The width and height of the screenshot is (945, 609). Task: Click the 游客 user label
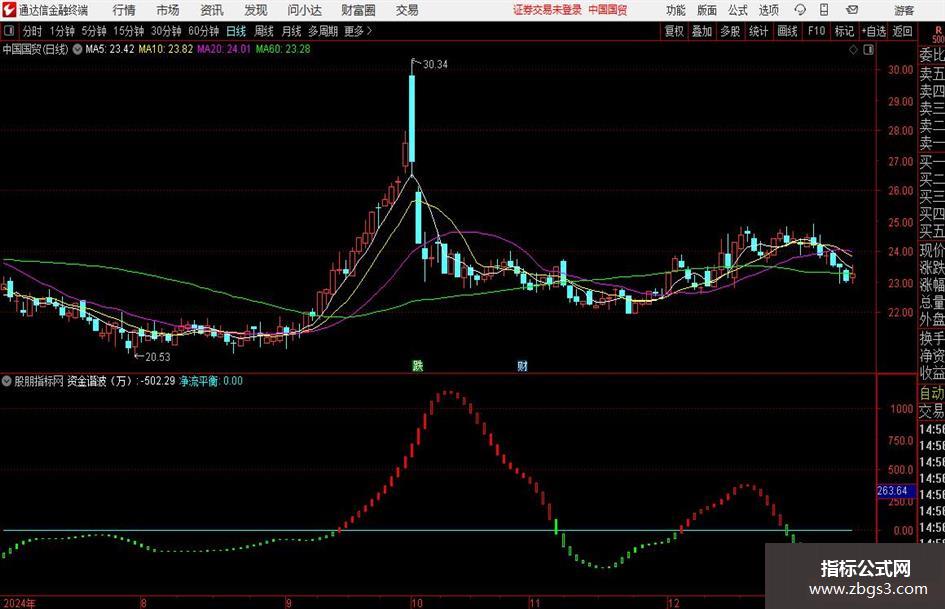click(903, 10)
